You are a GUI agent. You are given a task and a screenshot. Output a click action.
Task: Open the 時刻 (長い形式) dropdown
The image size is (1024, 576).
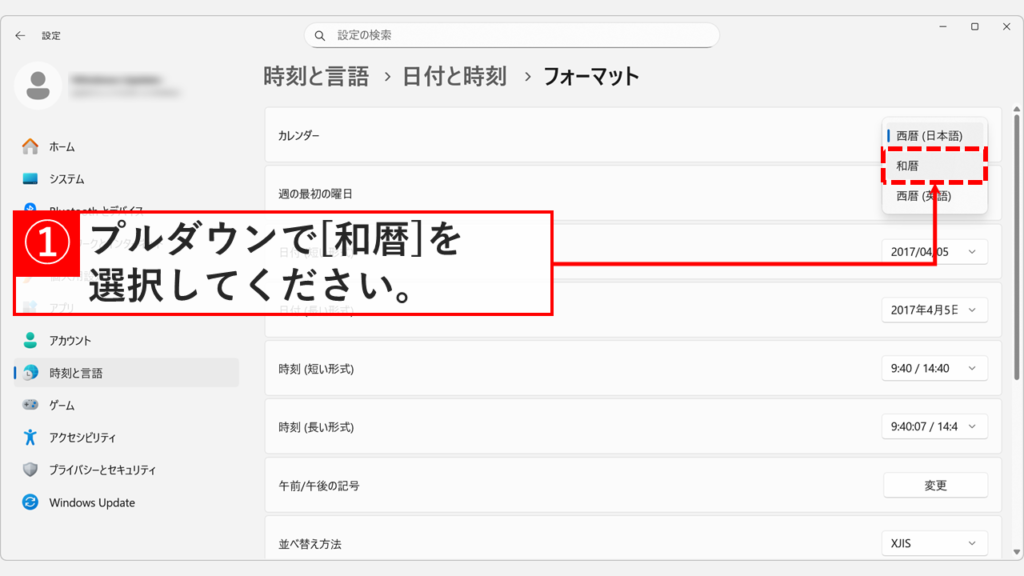click(x=933, y=426)
